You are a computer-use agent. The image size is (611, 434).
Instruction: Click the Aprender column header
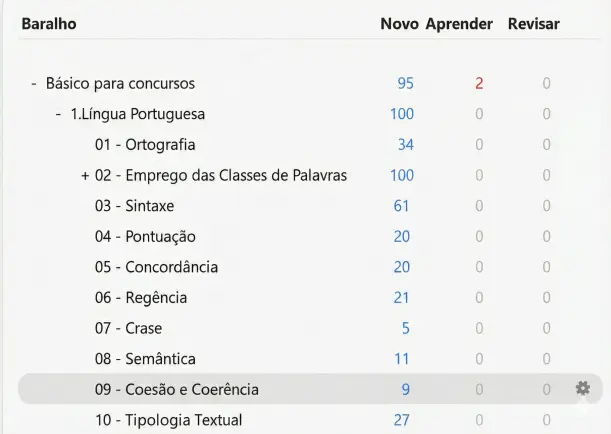coord(459,24)
